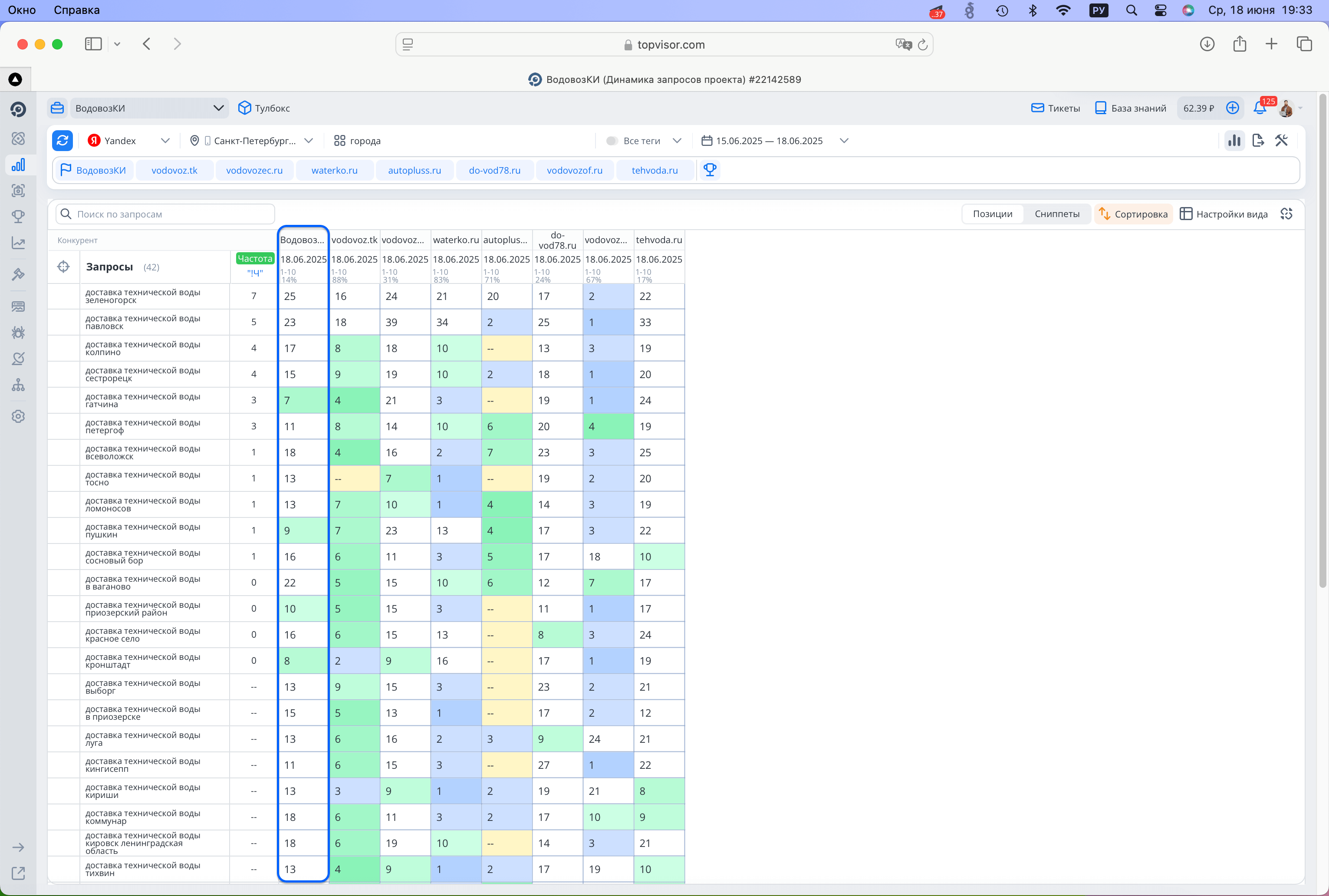The height and width of the screenshot is (896, 1329).
Task: Click the blue refresh positions icon
Action: click(x=62, y=141)
